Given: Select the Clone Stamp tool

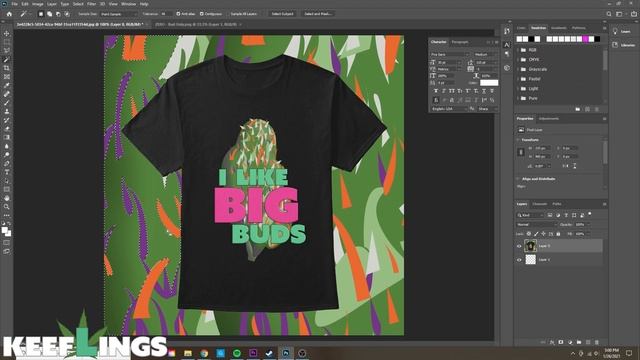Looking at the screenshot, I should click(7, 111).
